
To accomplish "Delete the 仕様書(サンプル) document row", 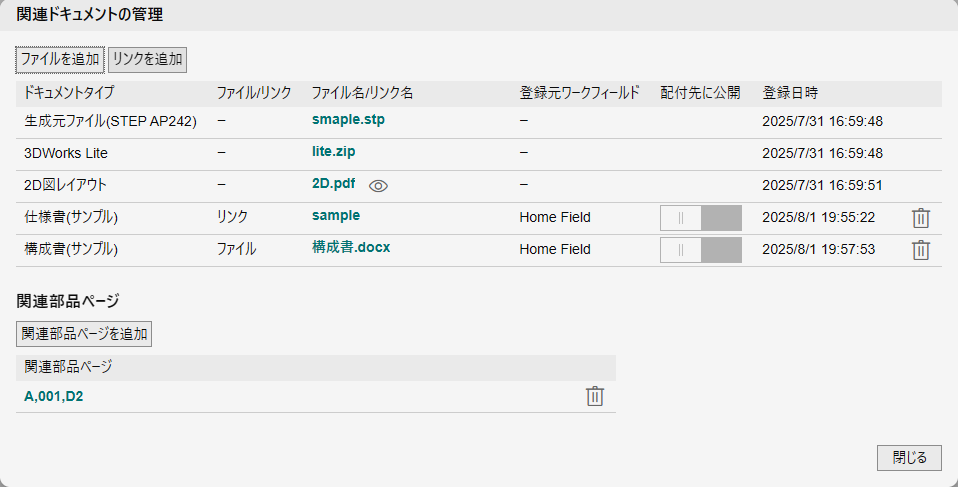I will point(921,218).
